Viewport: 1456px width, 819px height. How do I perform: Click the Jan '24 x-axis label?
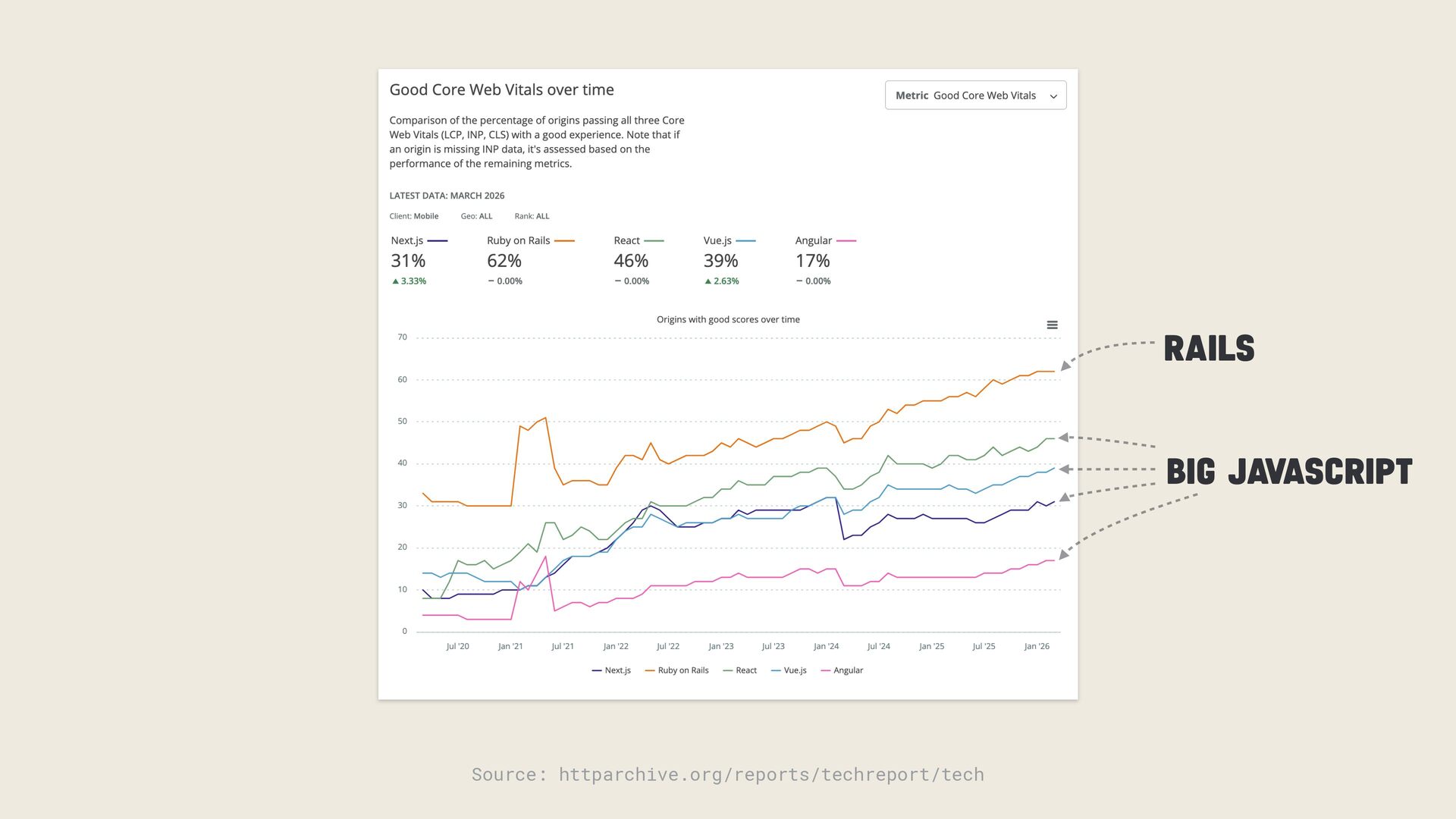click(826, 646)
